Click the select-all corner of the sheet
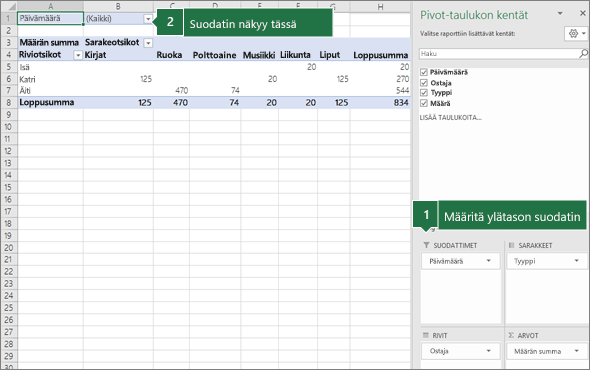 point(9,6)
